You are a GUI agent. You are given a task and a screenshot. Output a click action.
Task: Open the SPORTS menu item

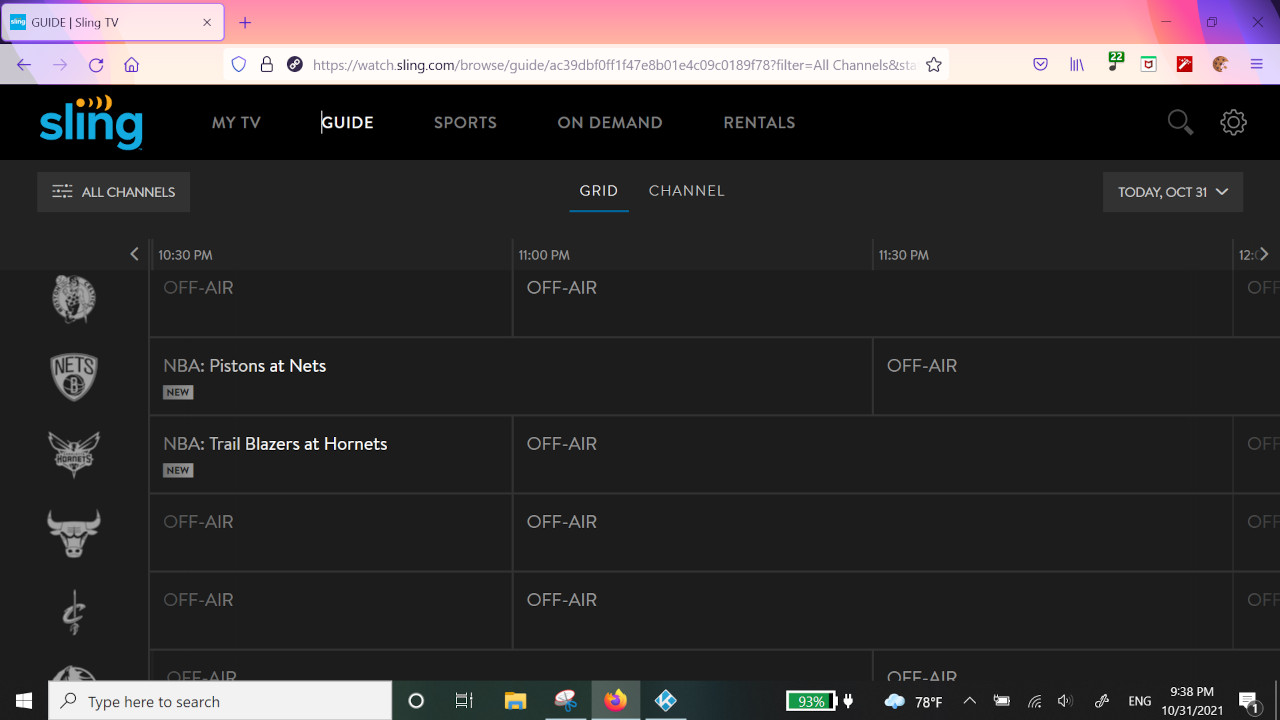coord(465,122)
